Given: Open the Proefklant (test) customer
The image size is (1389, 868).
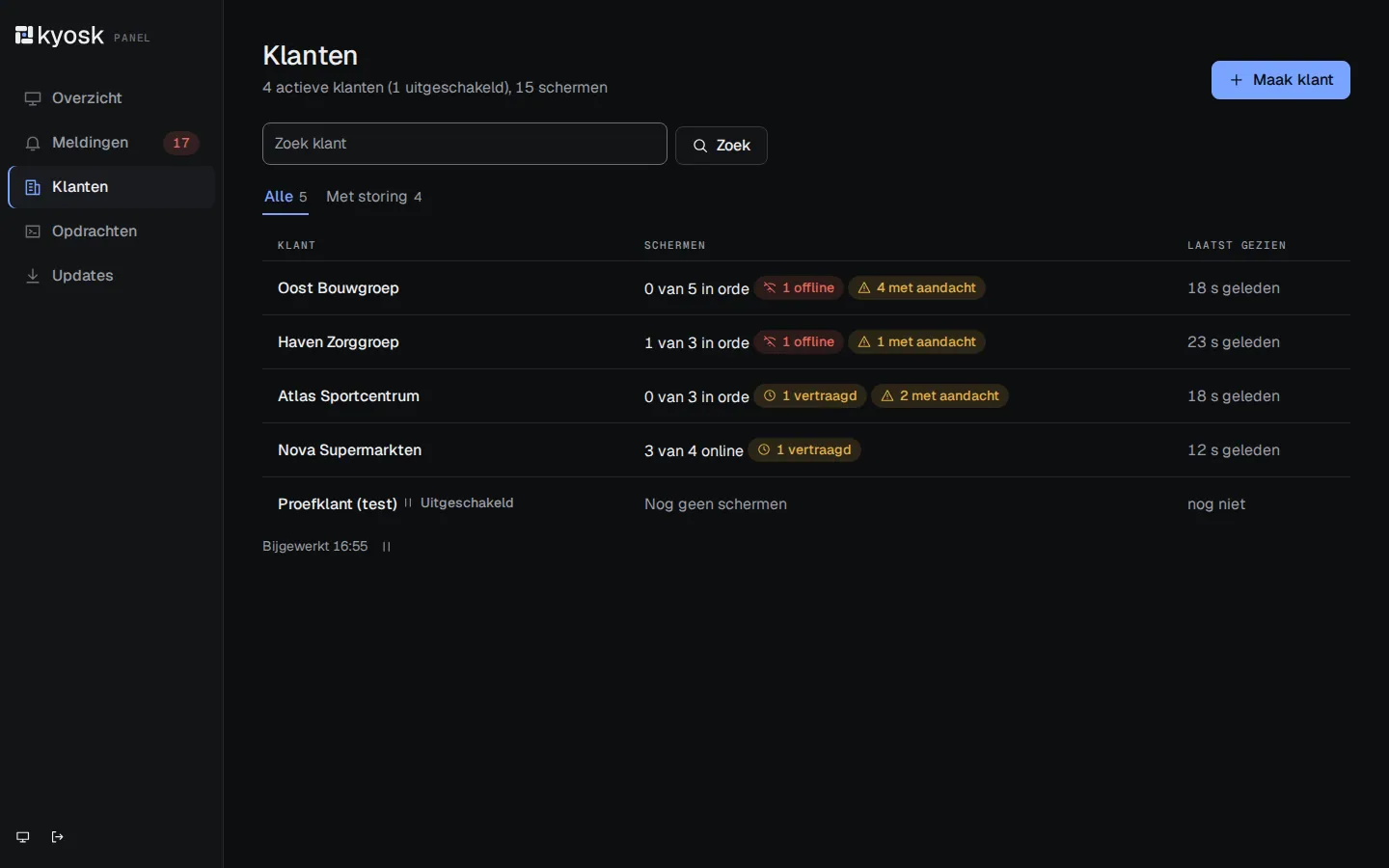Looking at the screenshot, I should tap(338, 504).
